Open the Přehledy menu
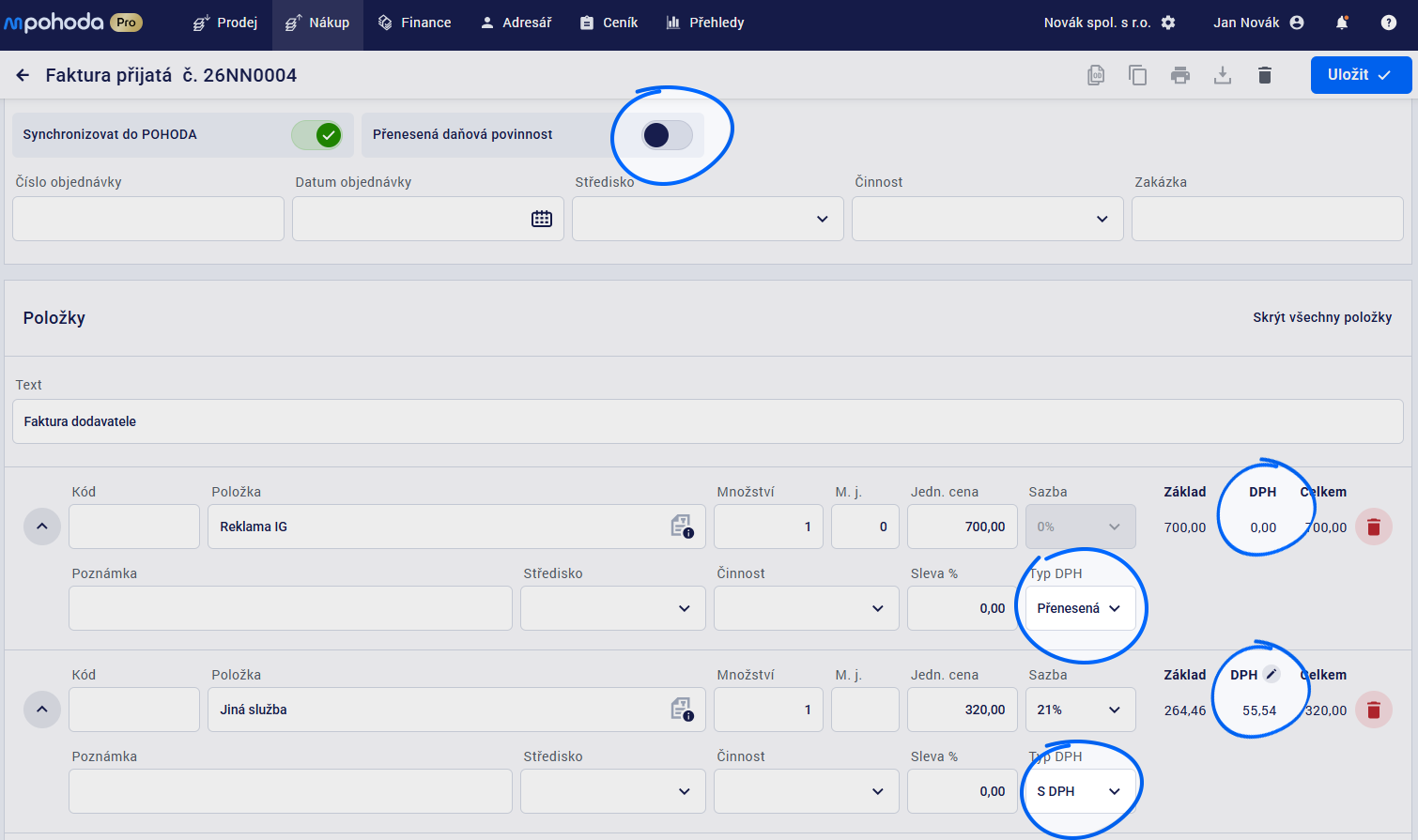Viewport: 1418px width, 840px height. coord(704,23)
